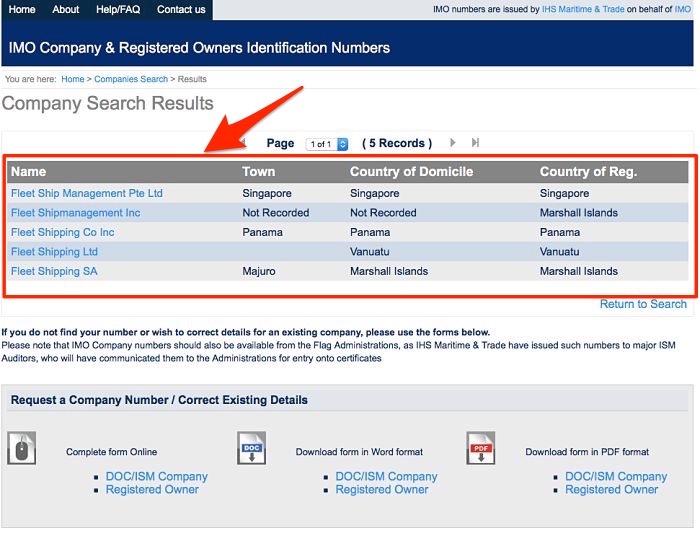Click the PDF download icon
This screenshot has width=700, height=536.
pos(481,448)
